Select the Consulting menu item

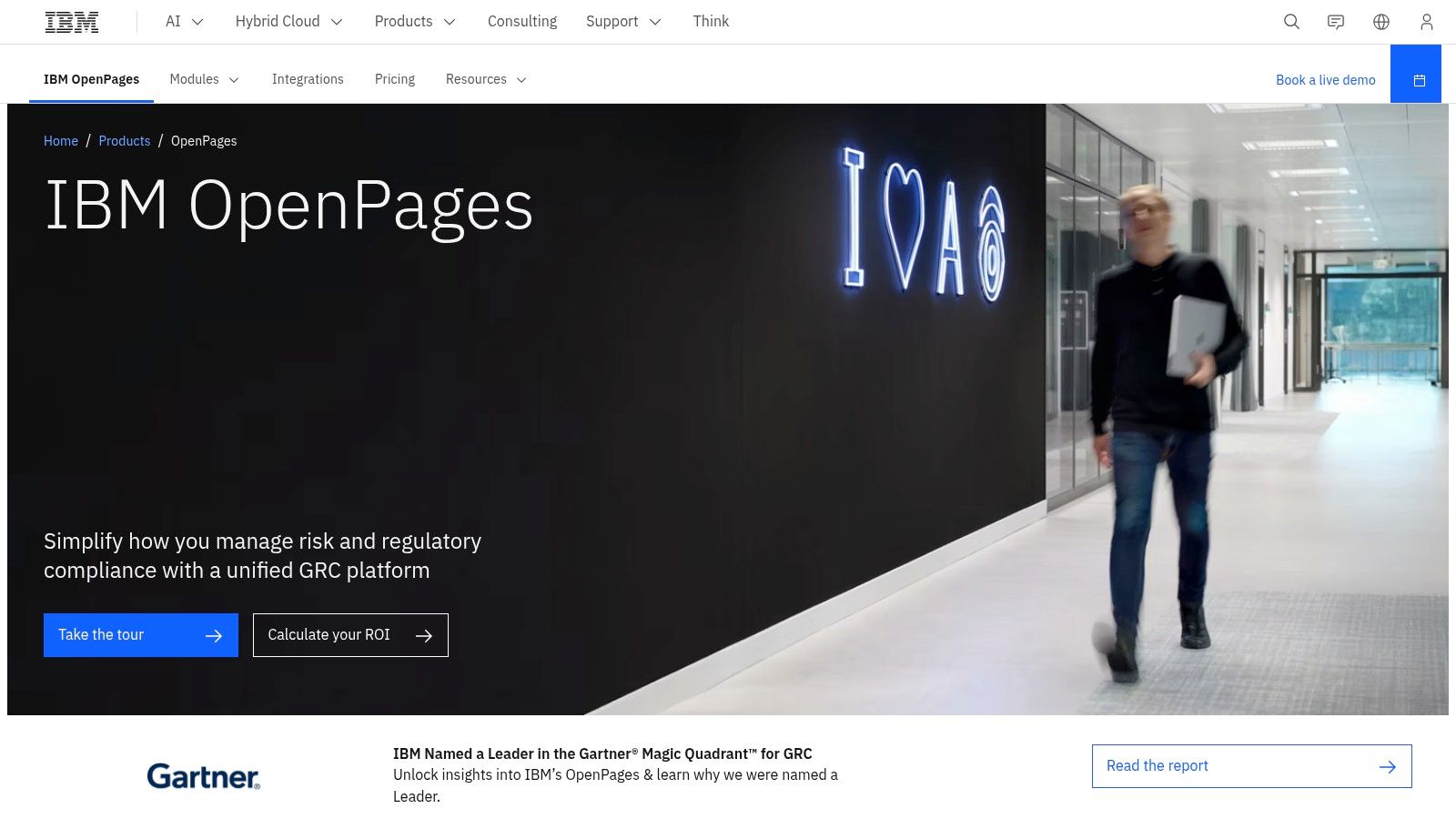(x=522, y=21)
